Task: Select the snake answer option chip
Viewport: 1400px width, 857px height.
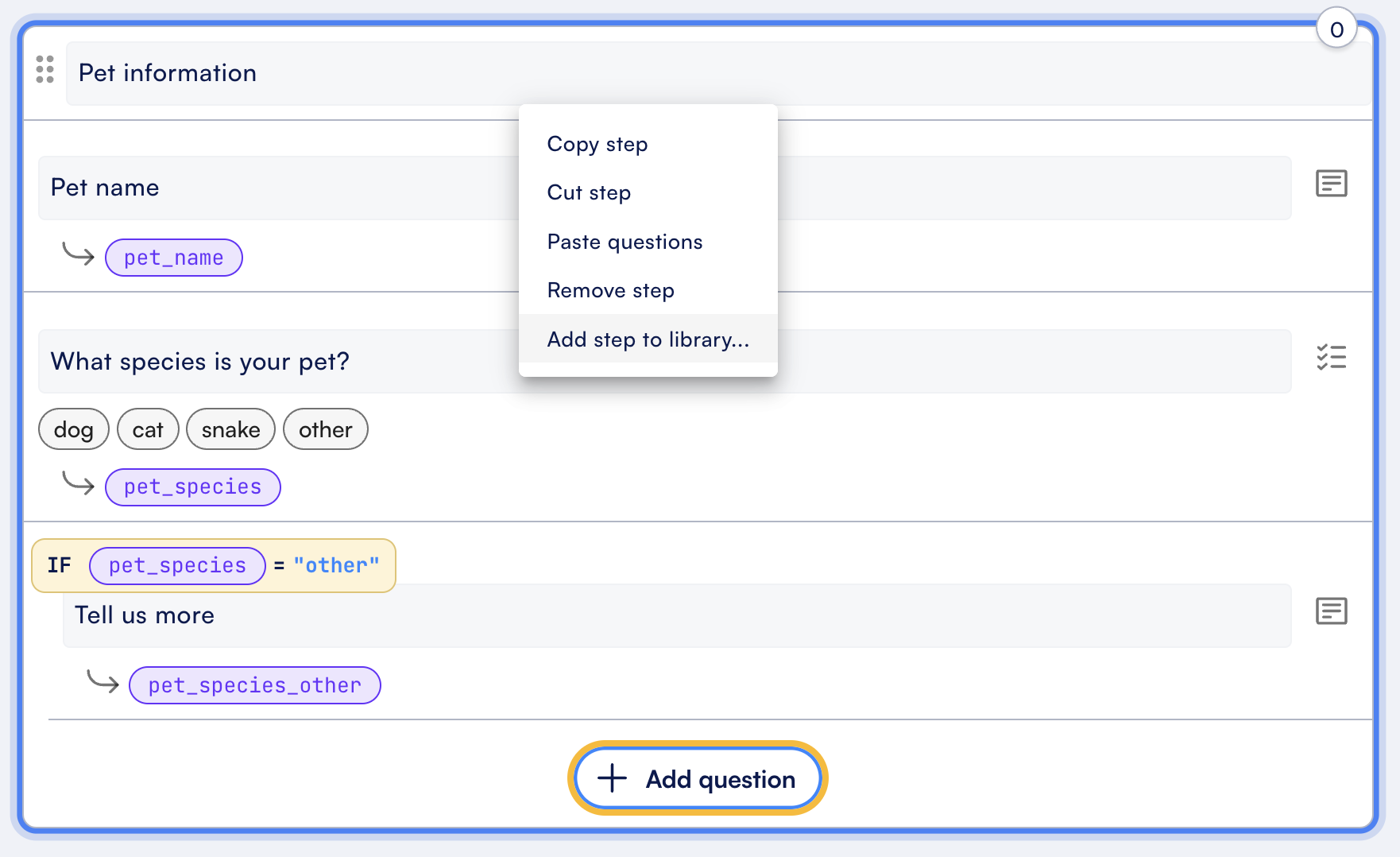Action: 230,430
